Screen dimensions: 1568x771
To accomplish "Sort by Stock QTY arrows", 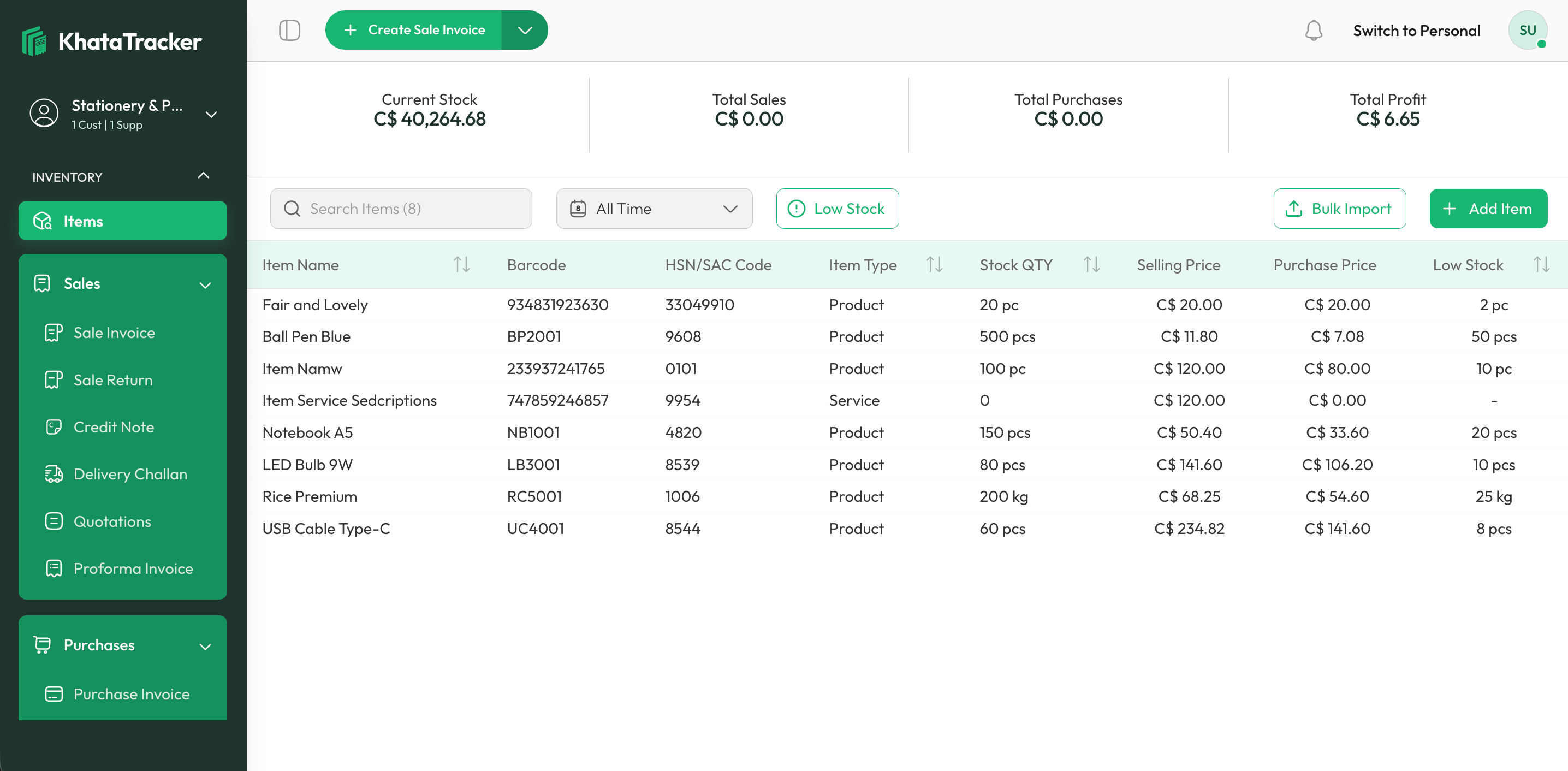I will (1091, 264).
